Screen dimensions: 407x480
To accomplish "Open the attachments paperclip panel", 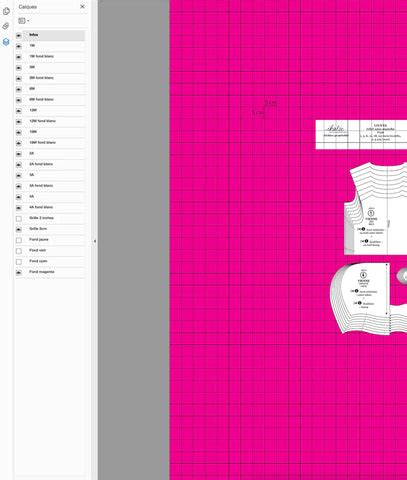I will [x=6, y=26].
